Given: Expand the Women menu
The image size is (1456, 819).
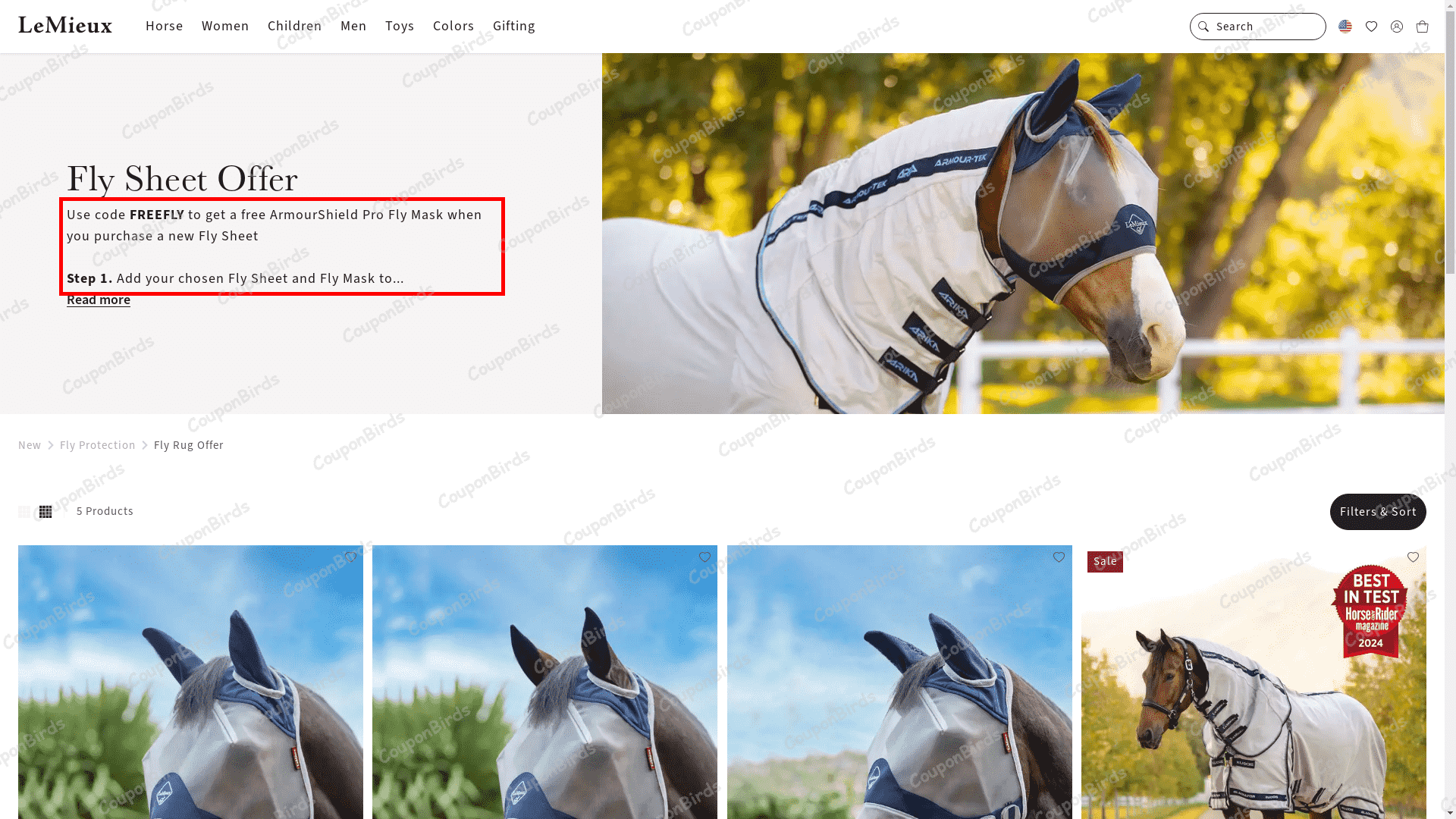Looking at the screenshot, I should pyautogui.click(x=225, y=26).
